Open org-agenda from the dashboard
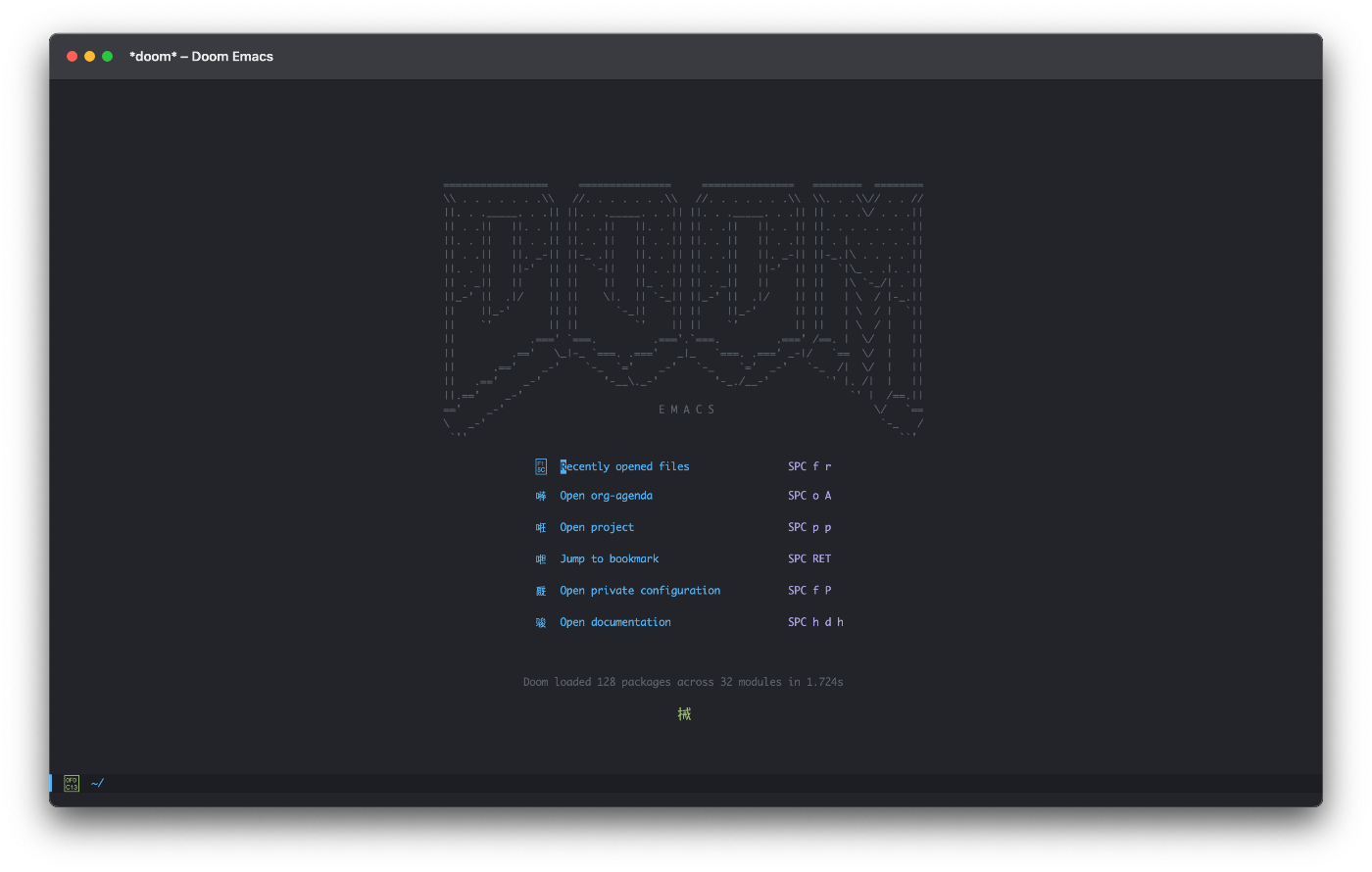 point(606,496)
